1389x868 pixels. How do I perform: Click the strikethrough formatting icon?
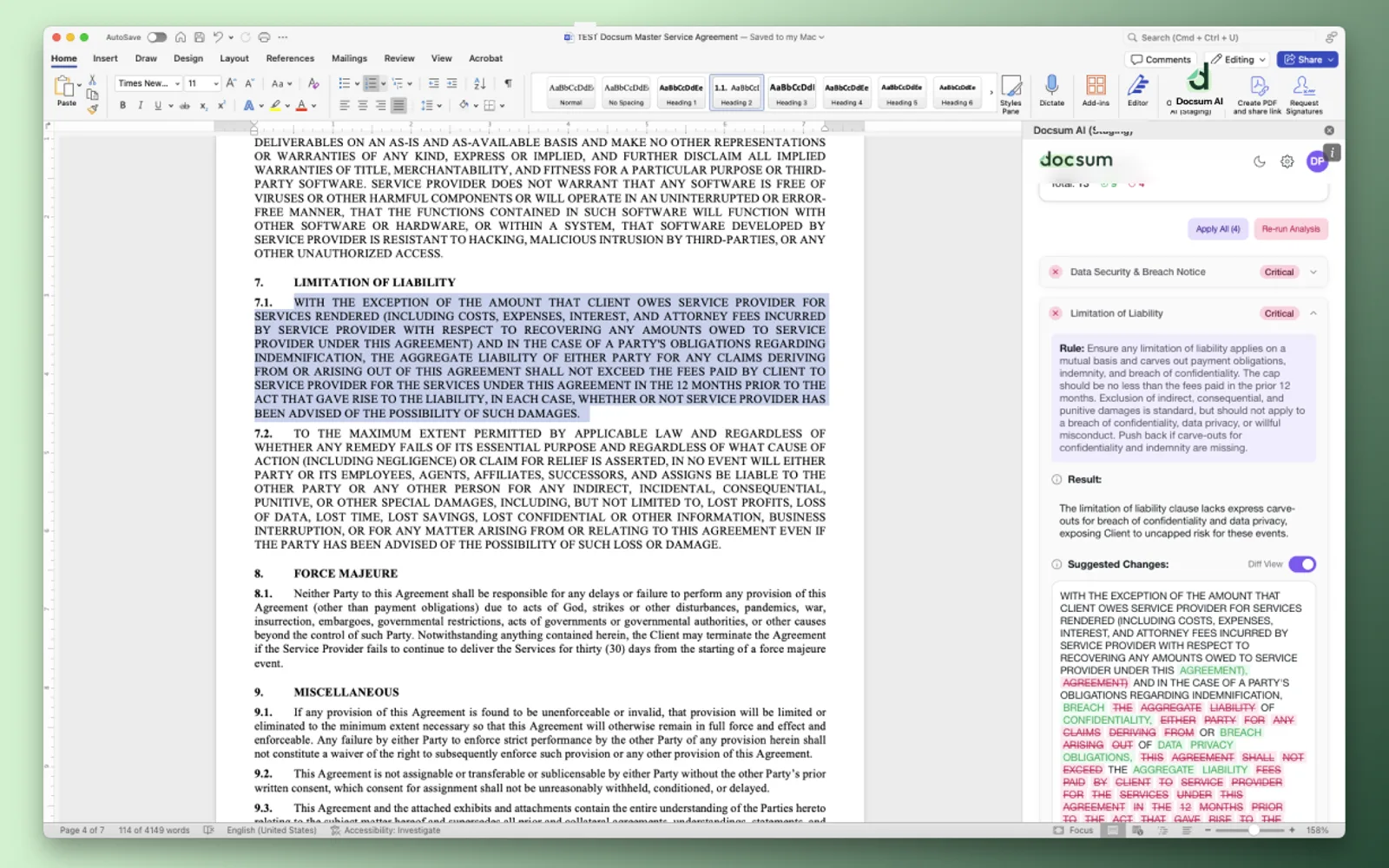184,106
